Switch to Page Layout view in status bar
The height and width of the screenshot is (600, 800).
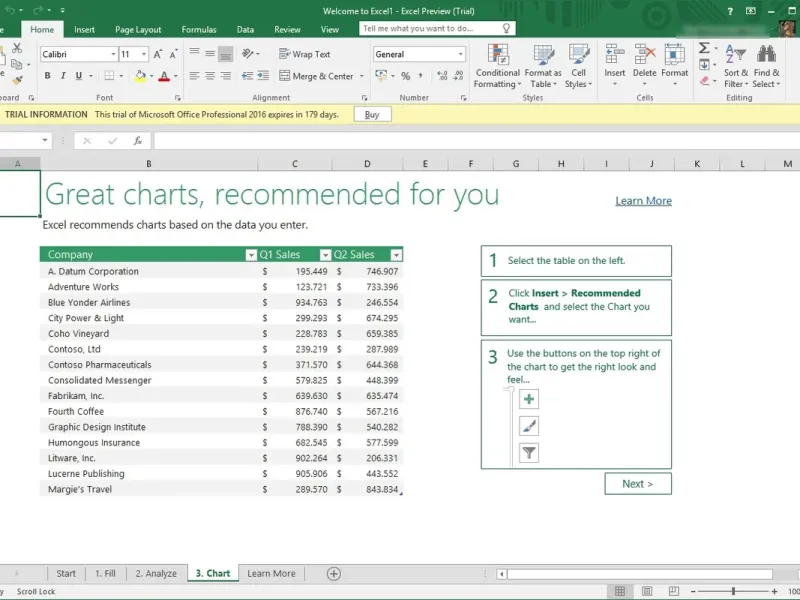click(647, 592)
